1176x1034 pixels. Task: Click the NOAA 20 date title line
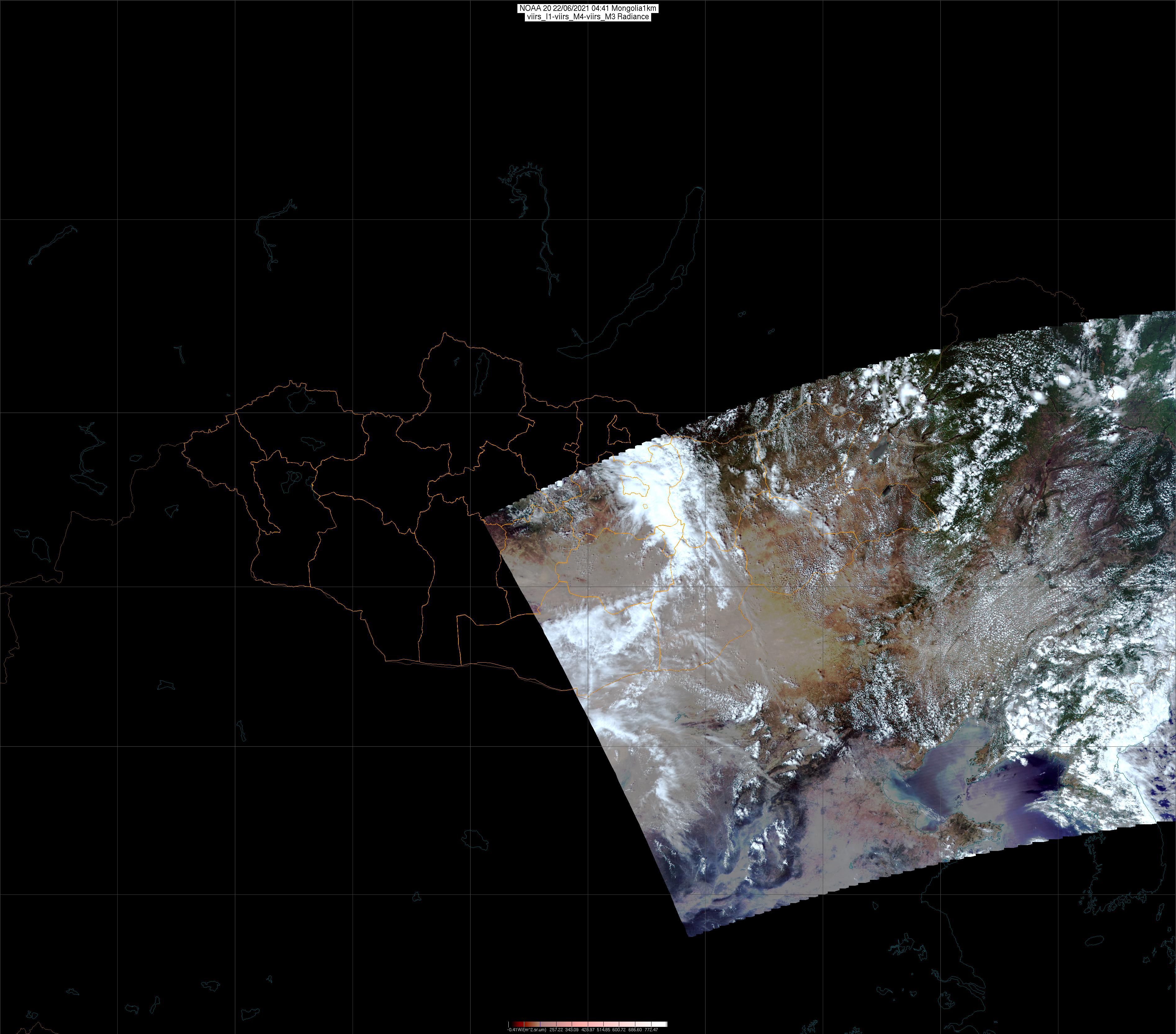coord(588,8)
